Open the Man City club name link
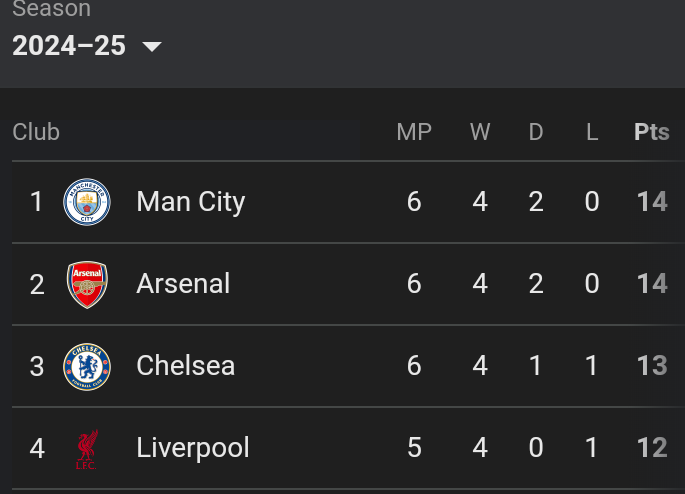This screenshot has width=685, height=494. pos(190,202)
